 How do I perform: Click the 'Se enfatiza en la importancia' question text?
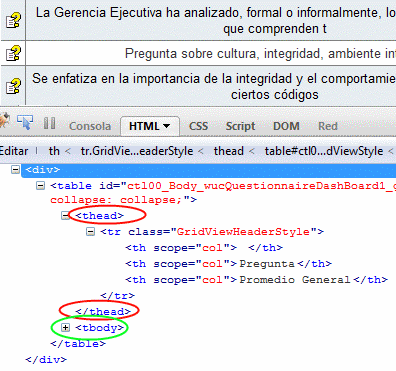pos(214,87)
